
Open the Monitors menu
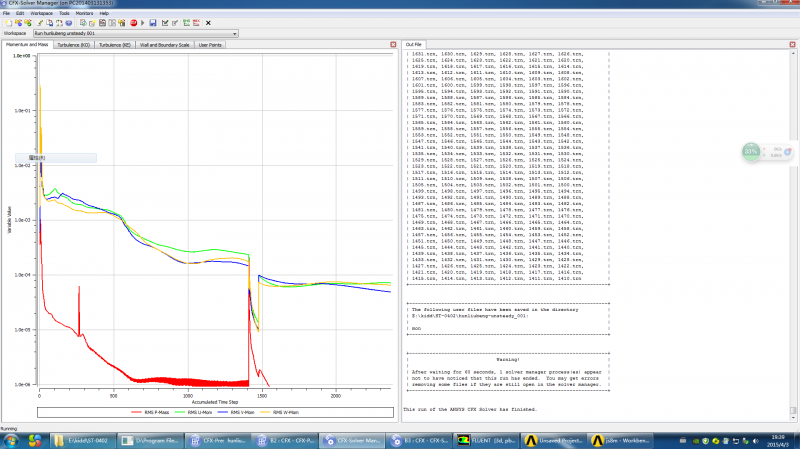coord(84,13)
